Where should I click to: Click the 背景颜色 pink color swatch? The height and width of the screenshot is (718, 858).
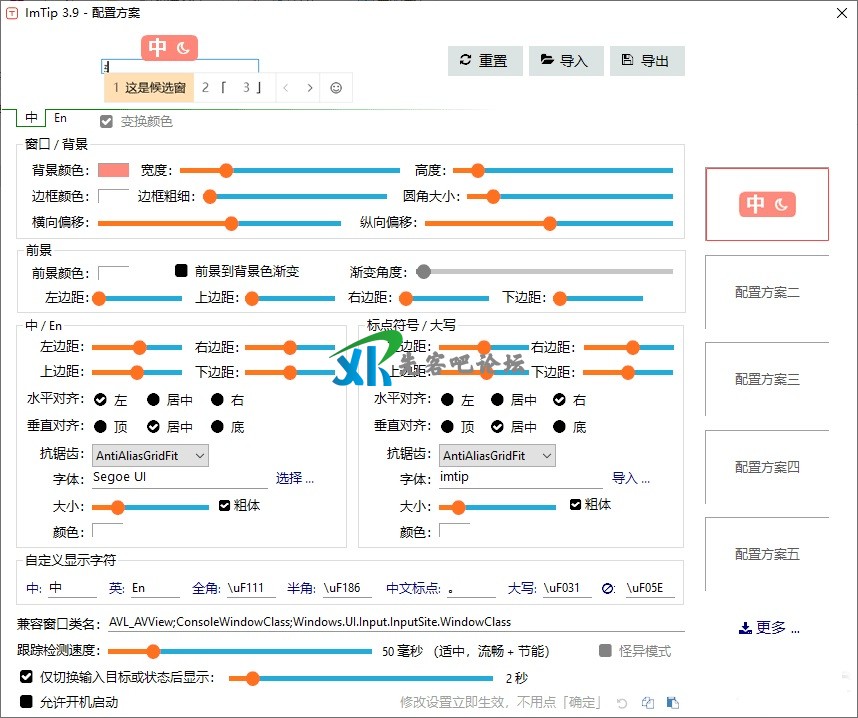tap(113, 170)
